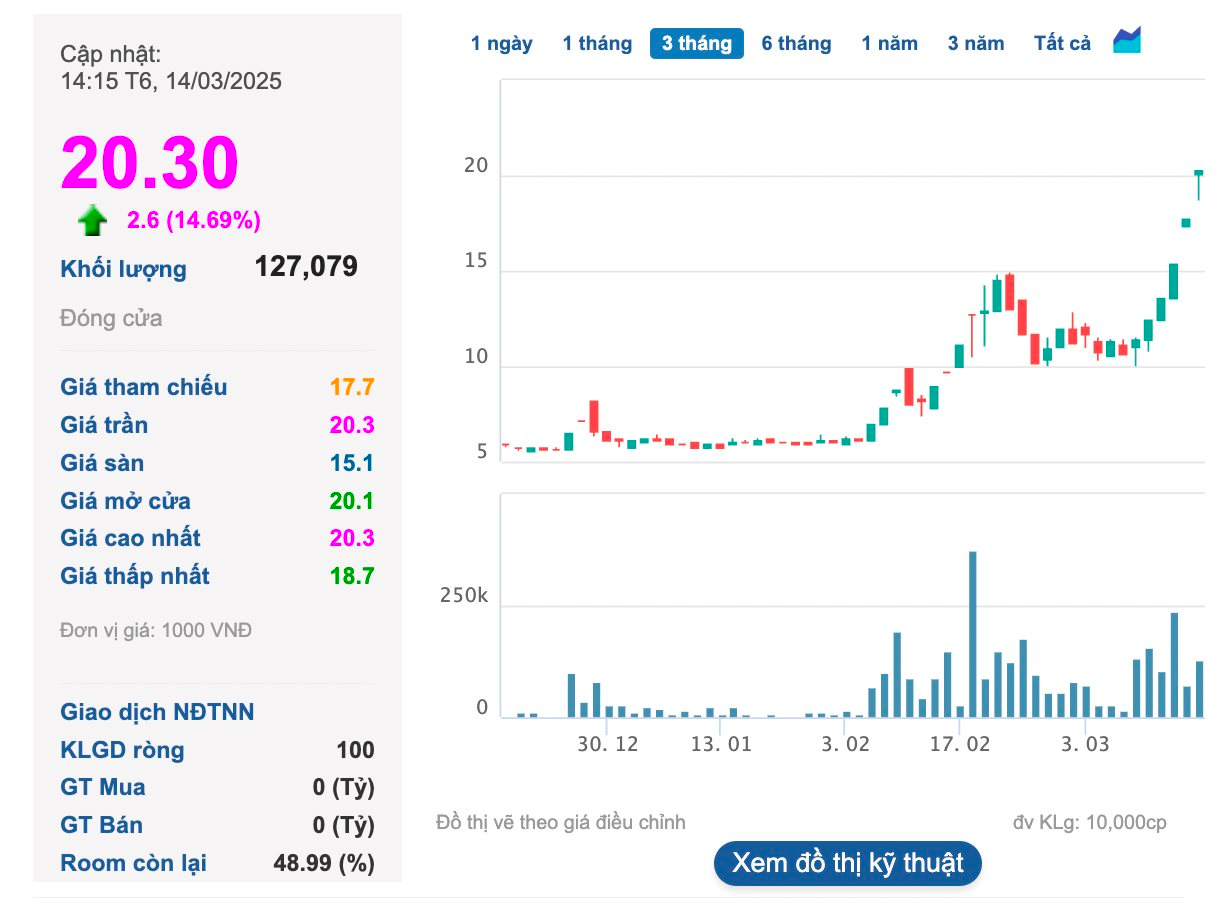Click the Giá tham chiếu value 17.7

(x=352, y=387)
